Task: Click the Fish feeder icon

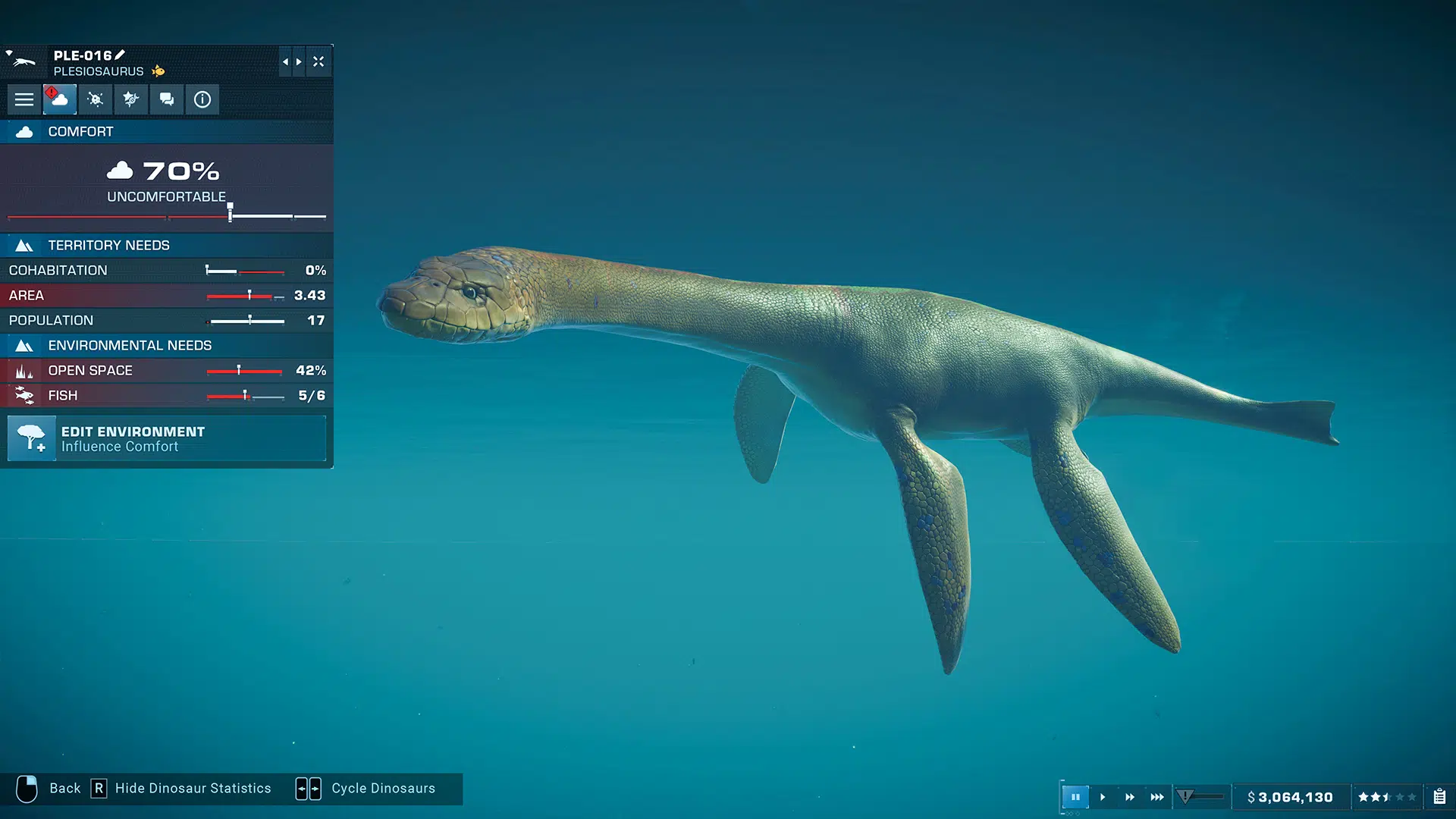Action: pyautogui.click(x=24, y=396)
